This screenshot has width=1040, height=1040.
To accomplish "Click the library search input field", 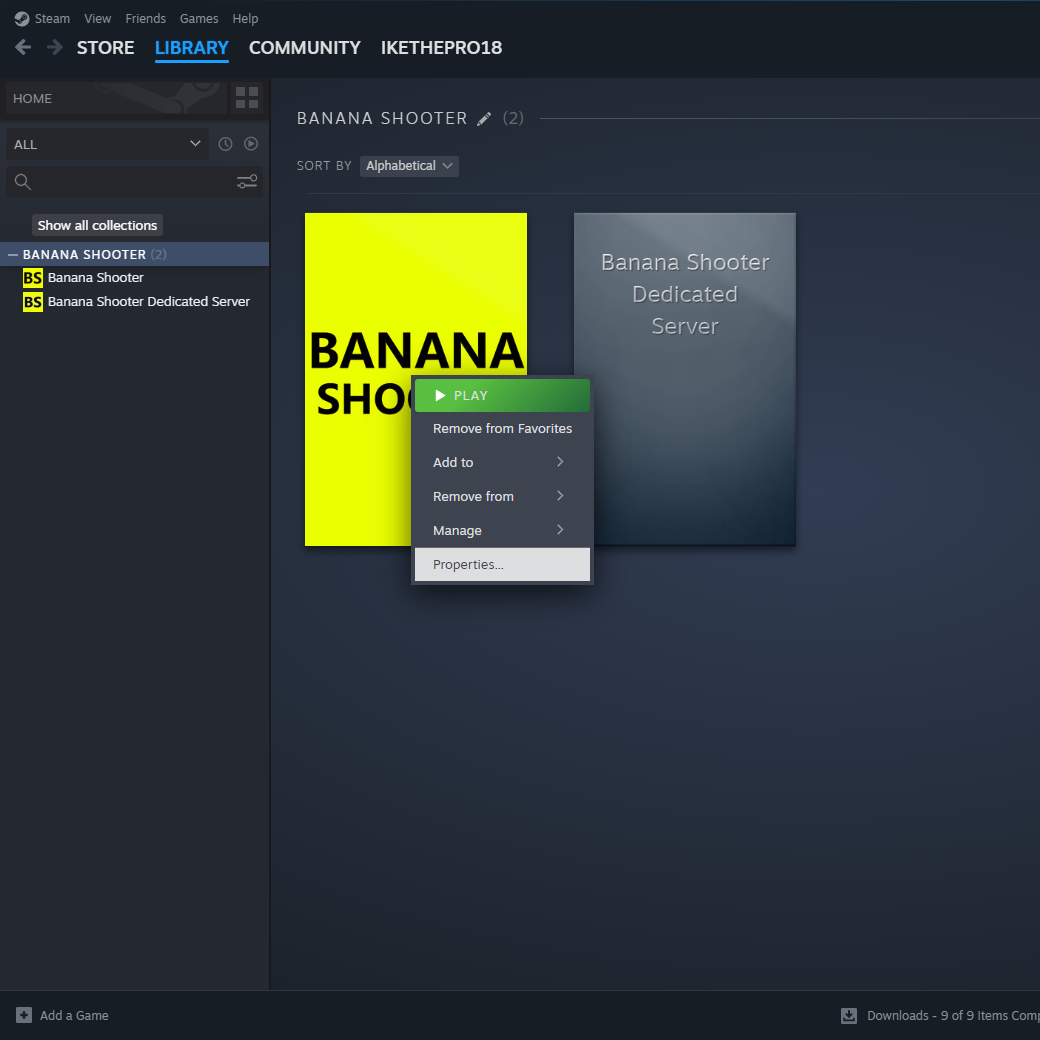I will [133, 182].
